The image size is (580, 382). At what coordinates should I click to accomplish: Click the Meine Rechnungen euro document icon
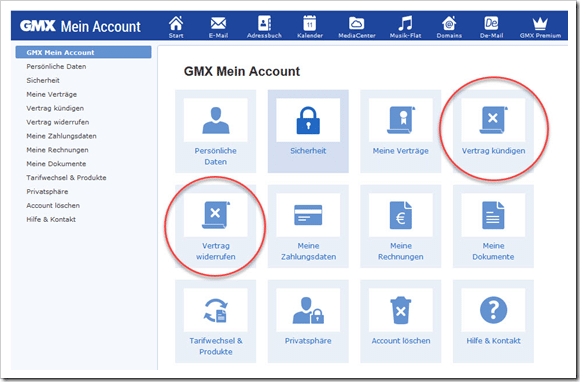(x=401, y=215)
